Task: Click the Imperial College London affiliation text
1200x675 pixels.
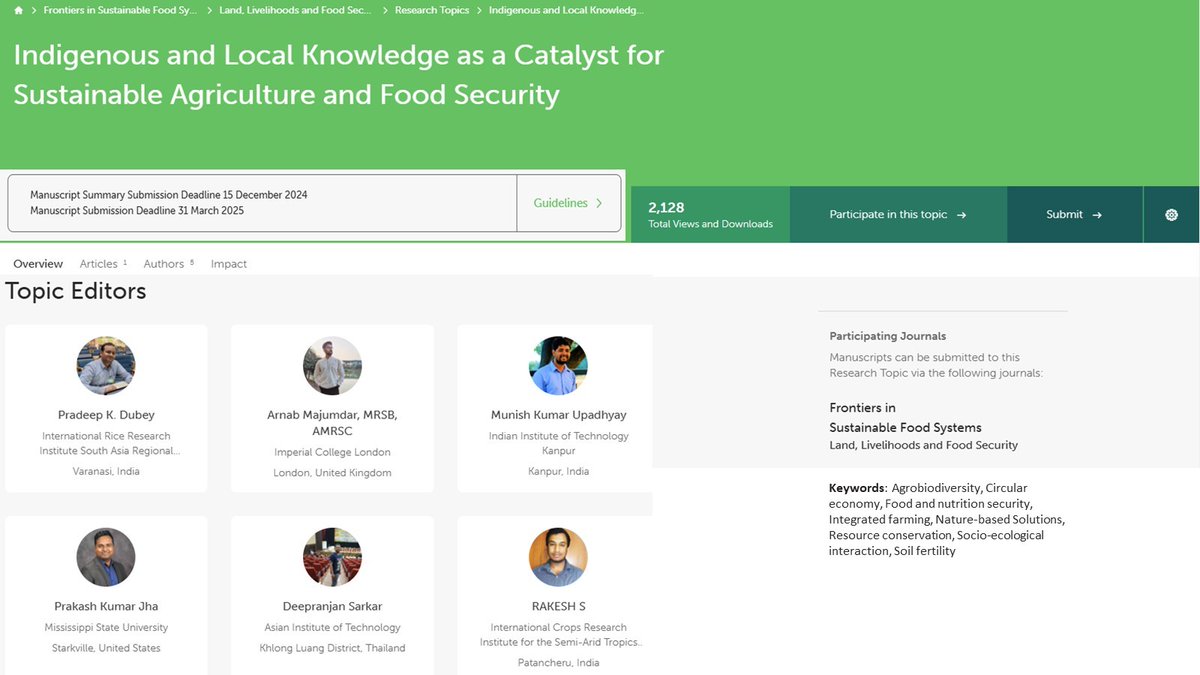Action: [x=333, y=453]
